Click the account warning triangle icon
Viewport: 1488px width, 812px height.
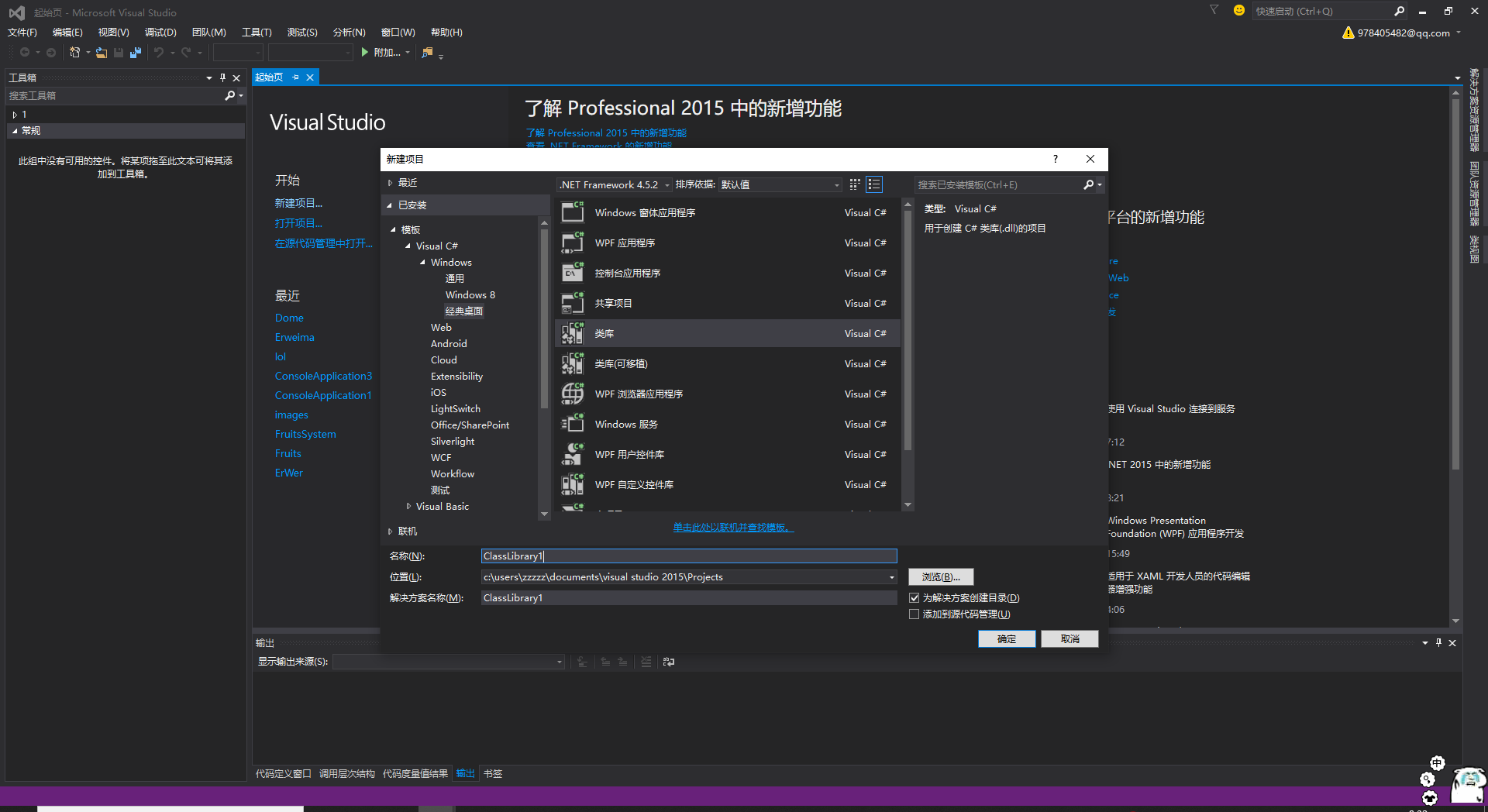pyautogui.click(x=1348, y=33)
